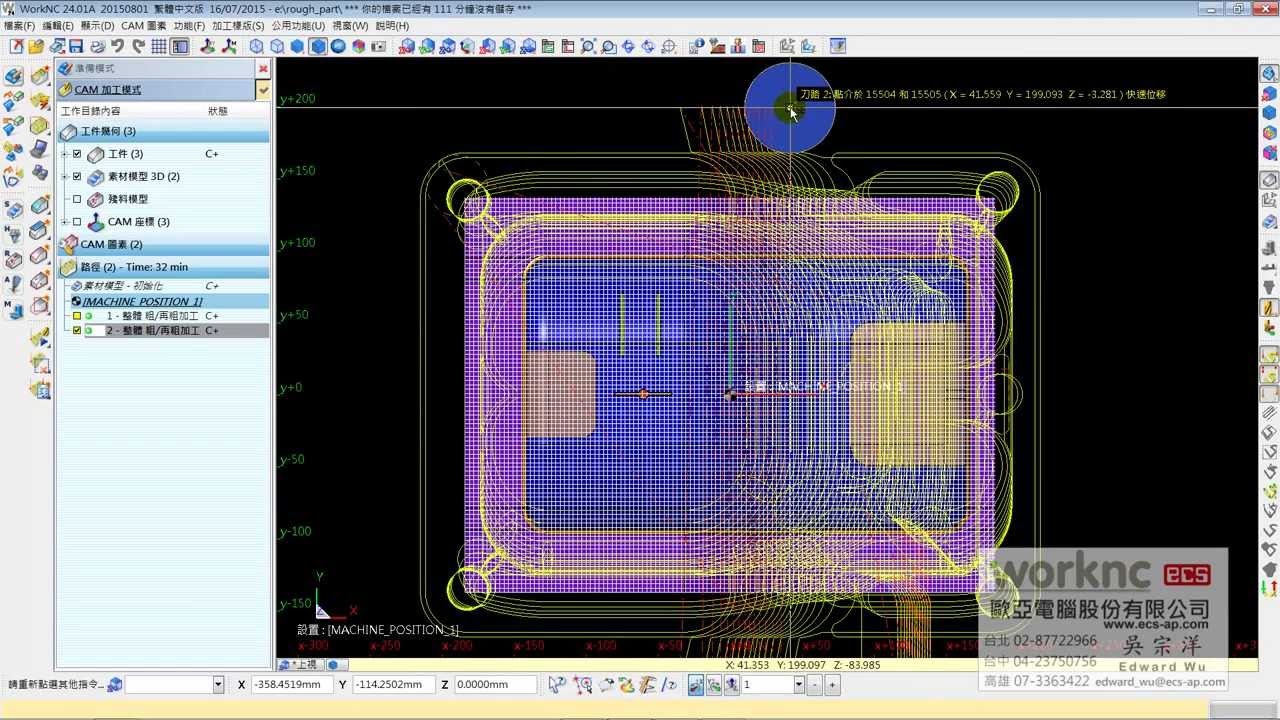Collapse the 工件幾何 (3) section header
The height and width of the screenshot is (720, 1280).
click(x=163, y=131)
